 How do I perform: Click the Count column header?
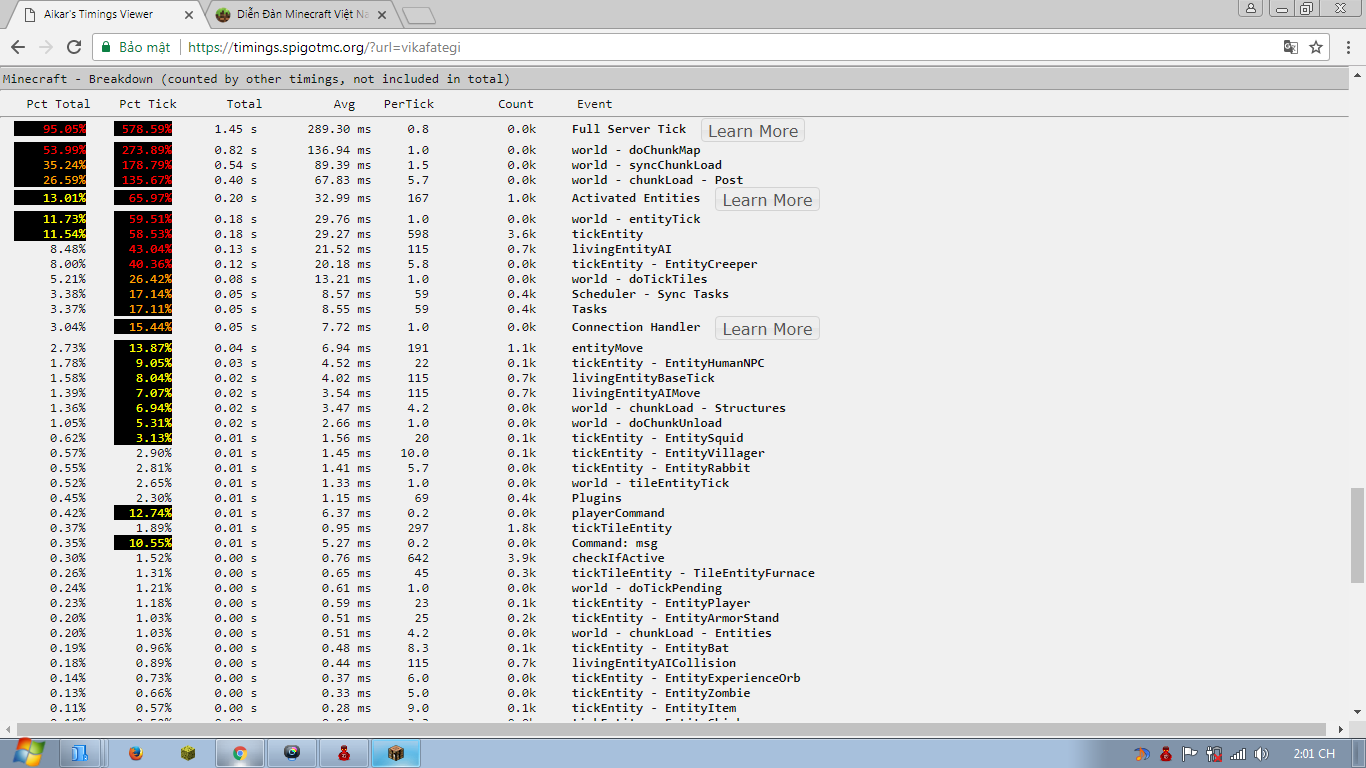point(516,104)
